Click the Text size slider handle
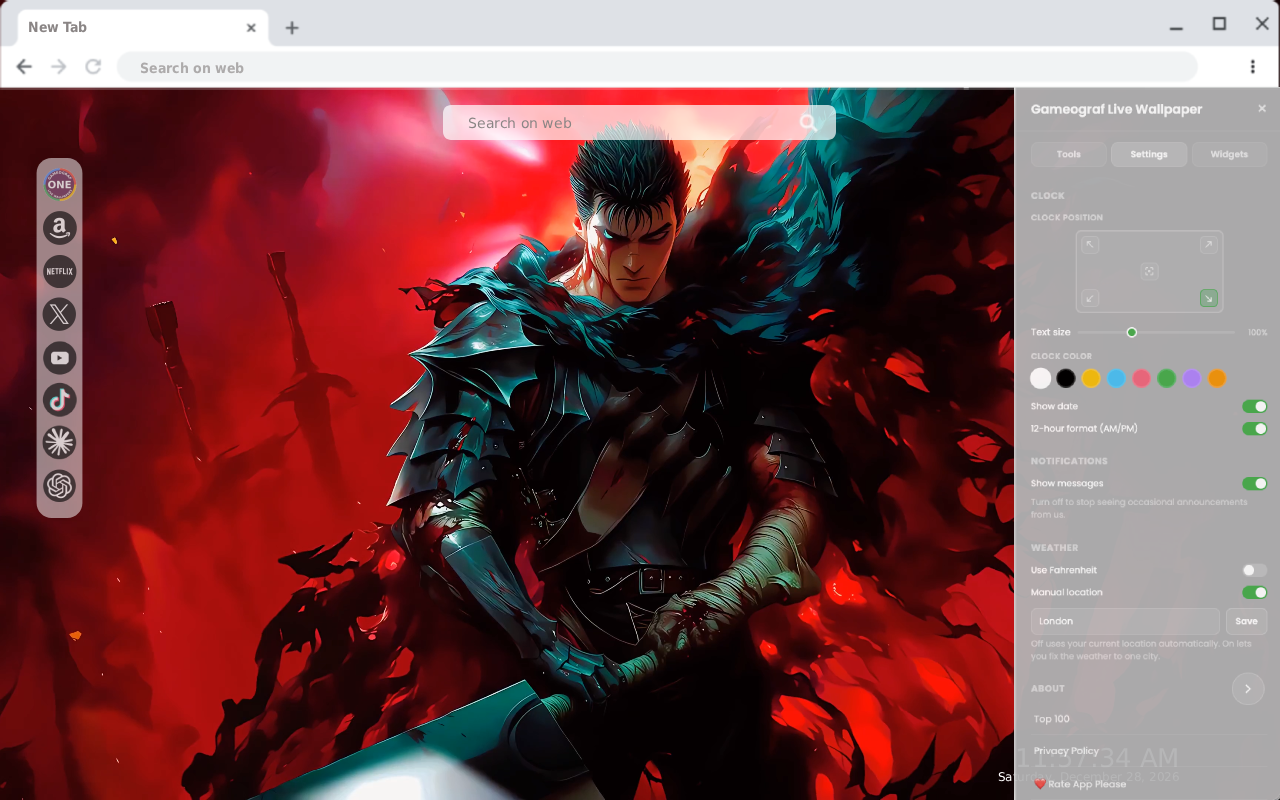The image size is (1280, 800). pyautogui.click(x=1132, y=332)
